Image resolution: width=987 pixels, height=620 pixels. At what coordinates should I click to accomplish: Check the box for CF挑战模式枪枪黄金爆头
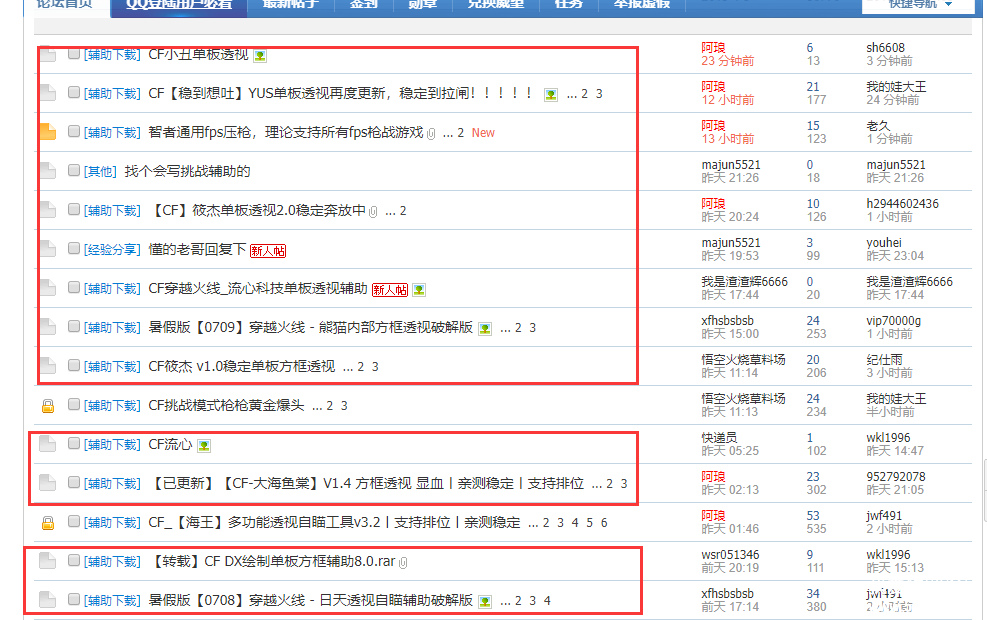[74, 404]
